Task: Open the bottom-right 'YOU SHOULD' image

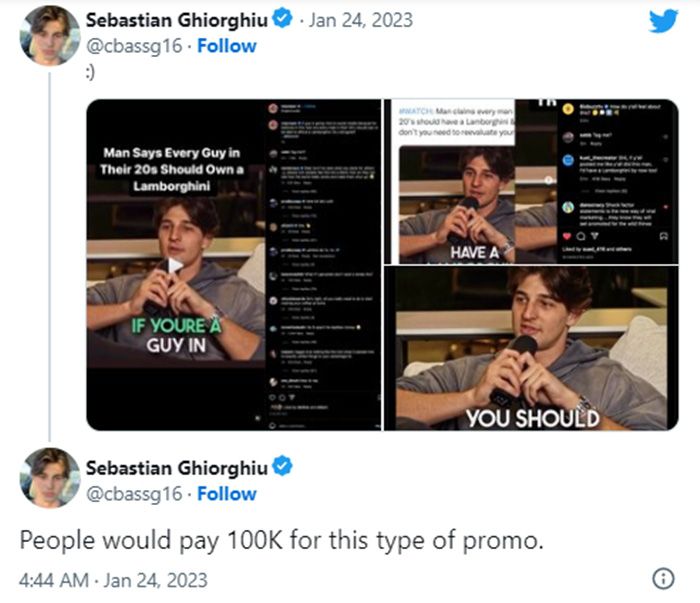Action: point(531,348)
